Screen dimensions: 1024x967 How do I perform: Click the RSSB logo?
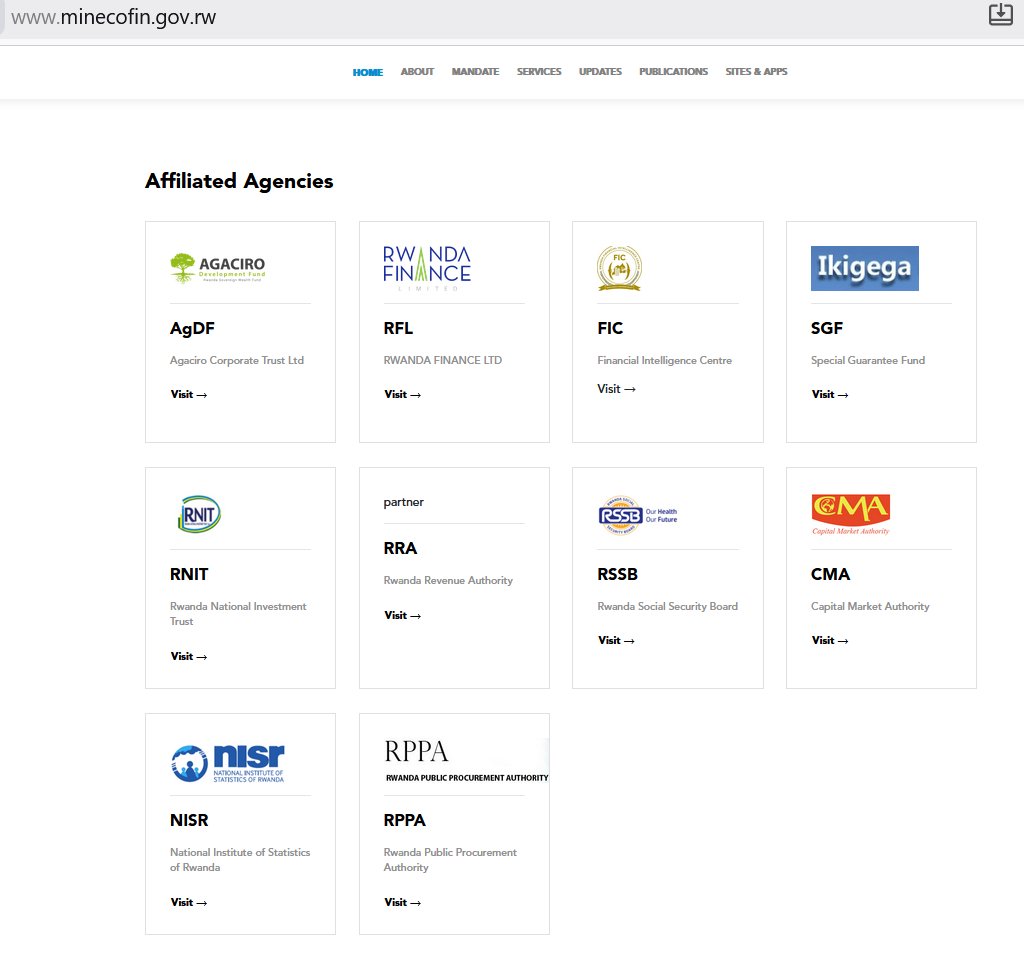(x=637, y=515)
